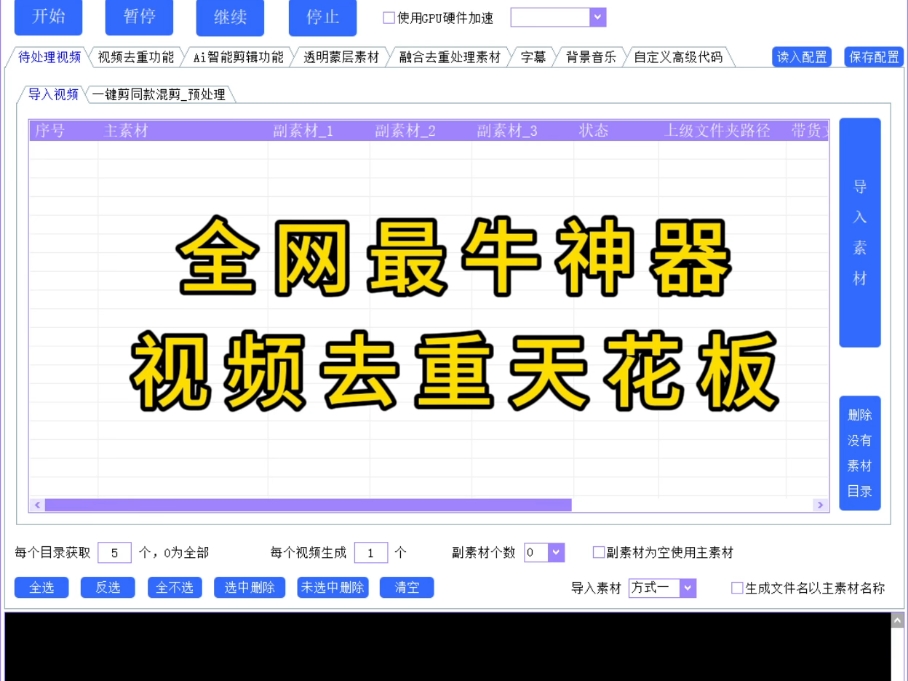The width and height of the screenshot is (908, 681).
Task: Open 自定义高级代码 tab
Action: 678,57
